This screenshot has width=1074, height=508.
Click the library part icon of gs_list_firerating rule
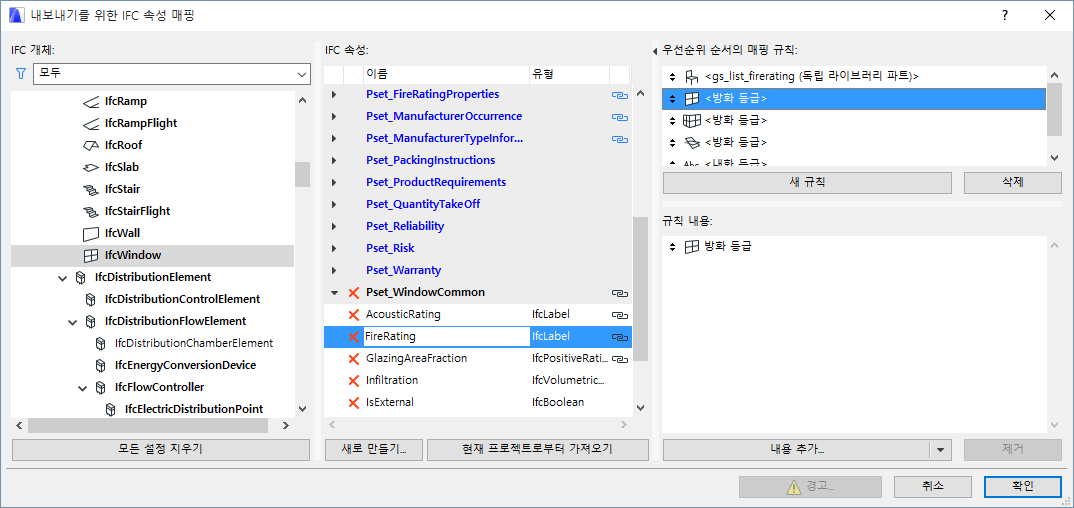(692, 77)
